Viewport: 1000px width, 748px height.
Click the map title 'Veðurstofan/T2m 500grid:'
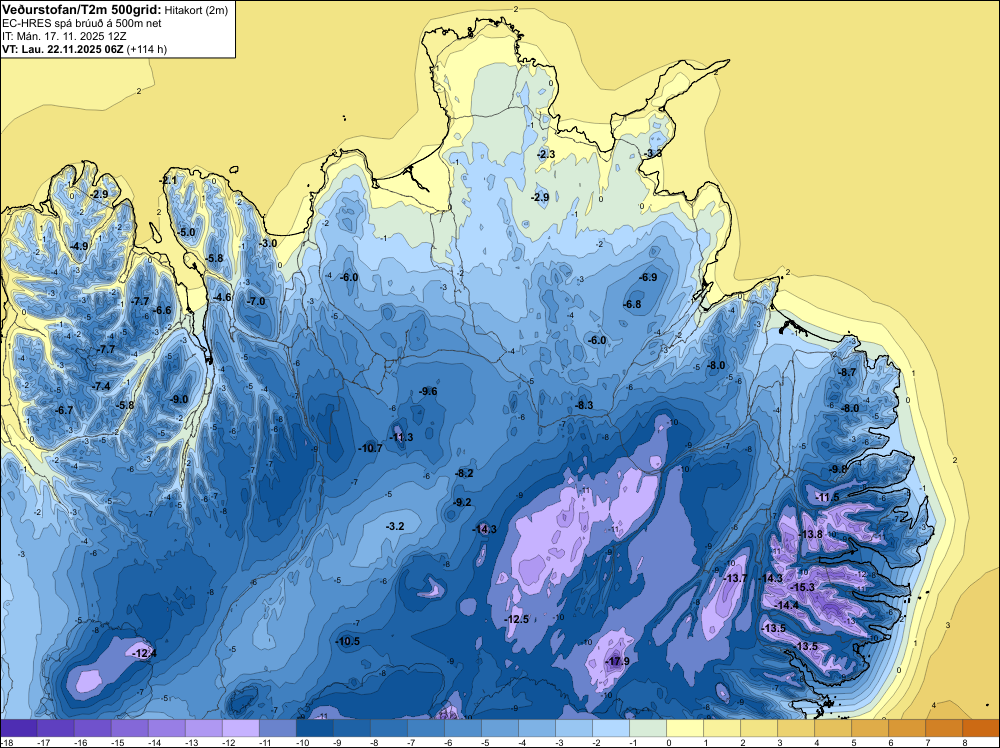pos(81,10)
